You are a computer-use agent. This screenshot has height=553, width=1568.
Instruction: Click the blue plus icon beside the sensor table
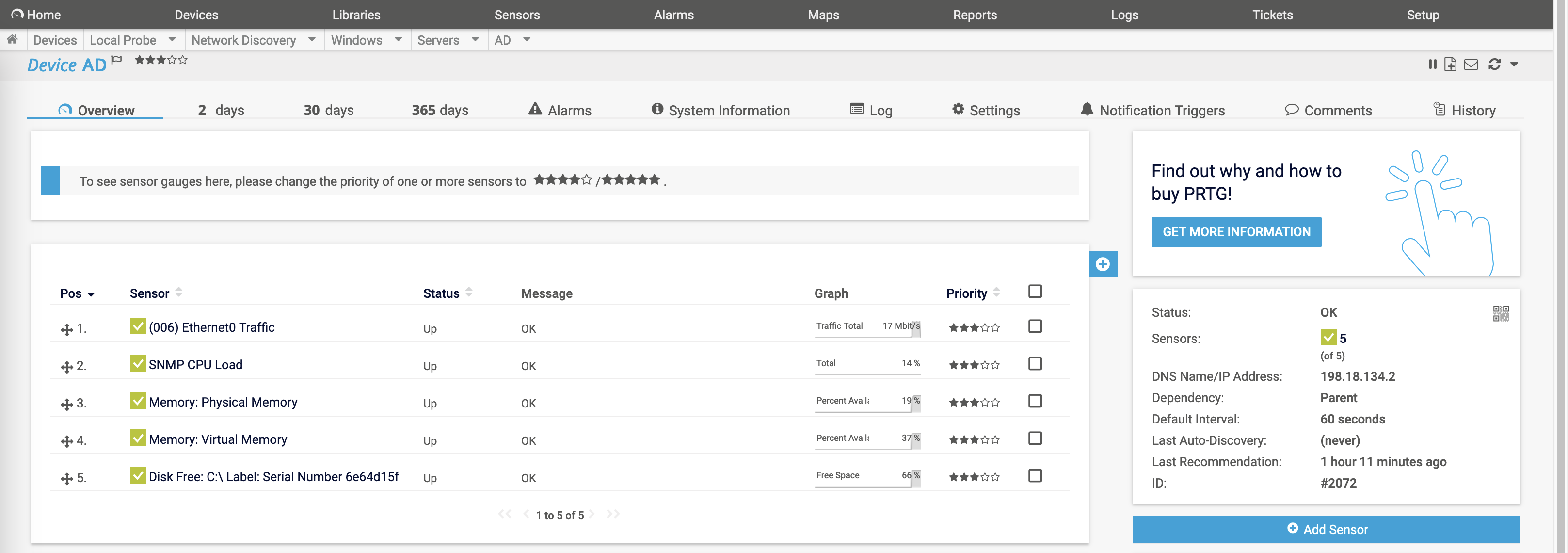click(x=1103, y=264)
